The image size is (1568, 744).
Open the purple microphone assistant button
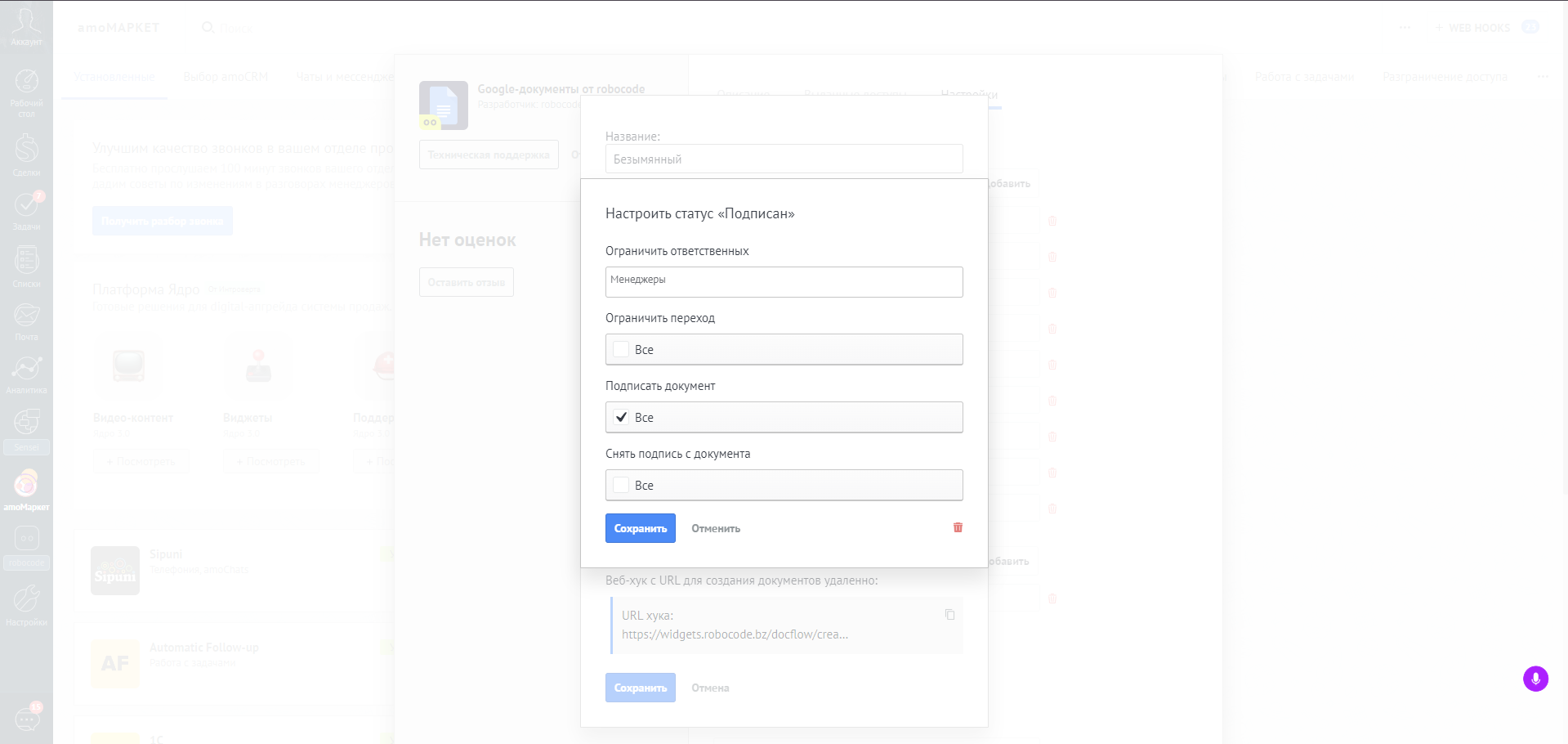point(1535,679)
